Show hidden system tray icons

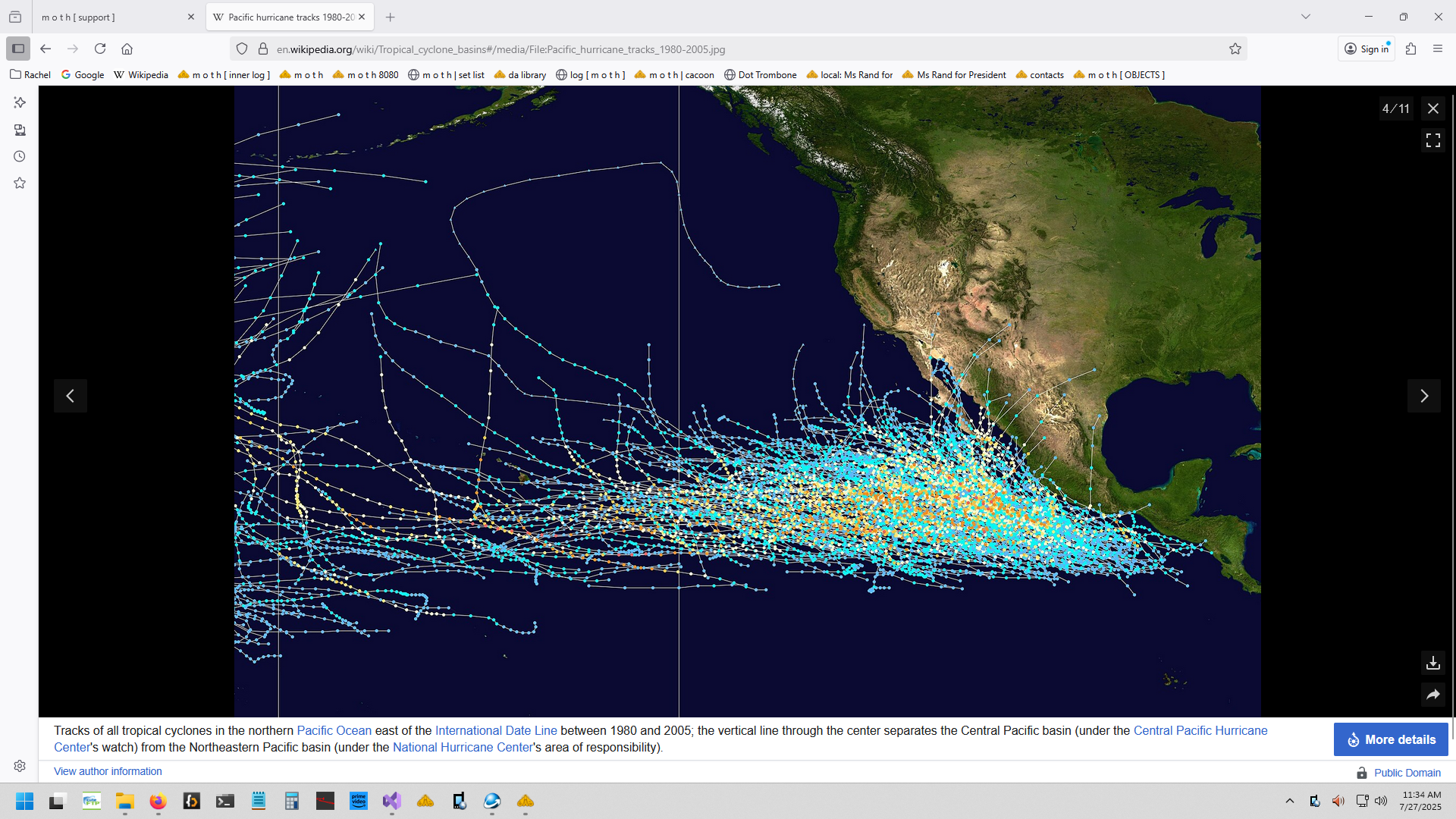(x=1289, y=801)
